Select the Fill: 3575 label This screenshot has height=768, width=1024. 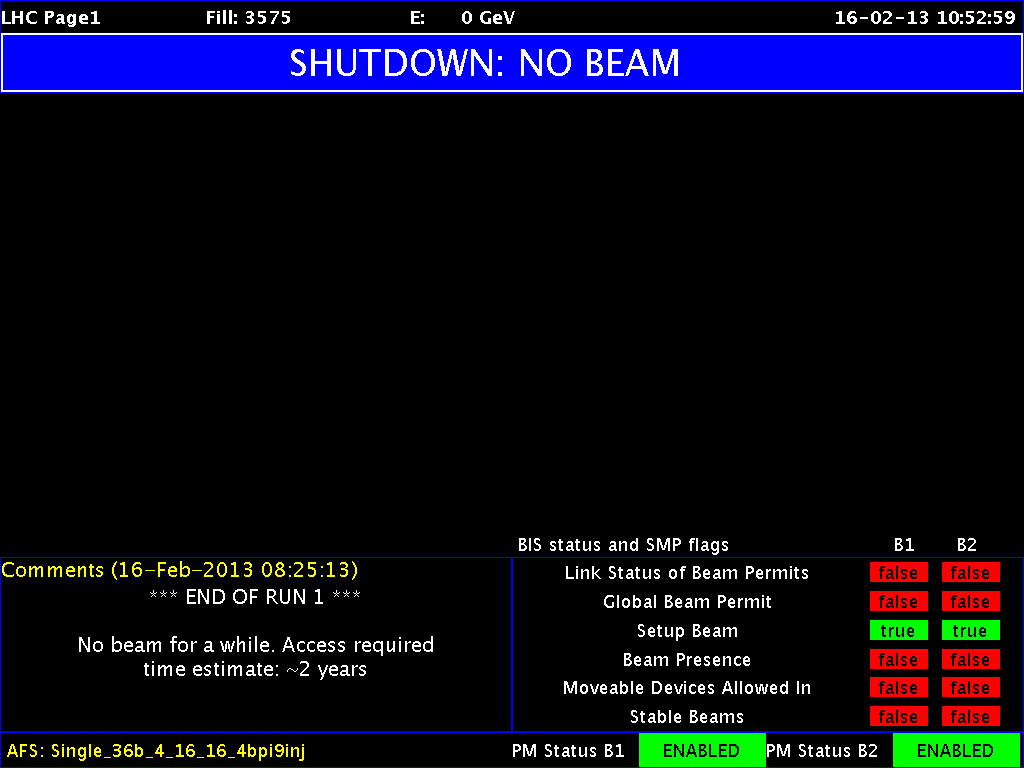248,18
